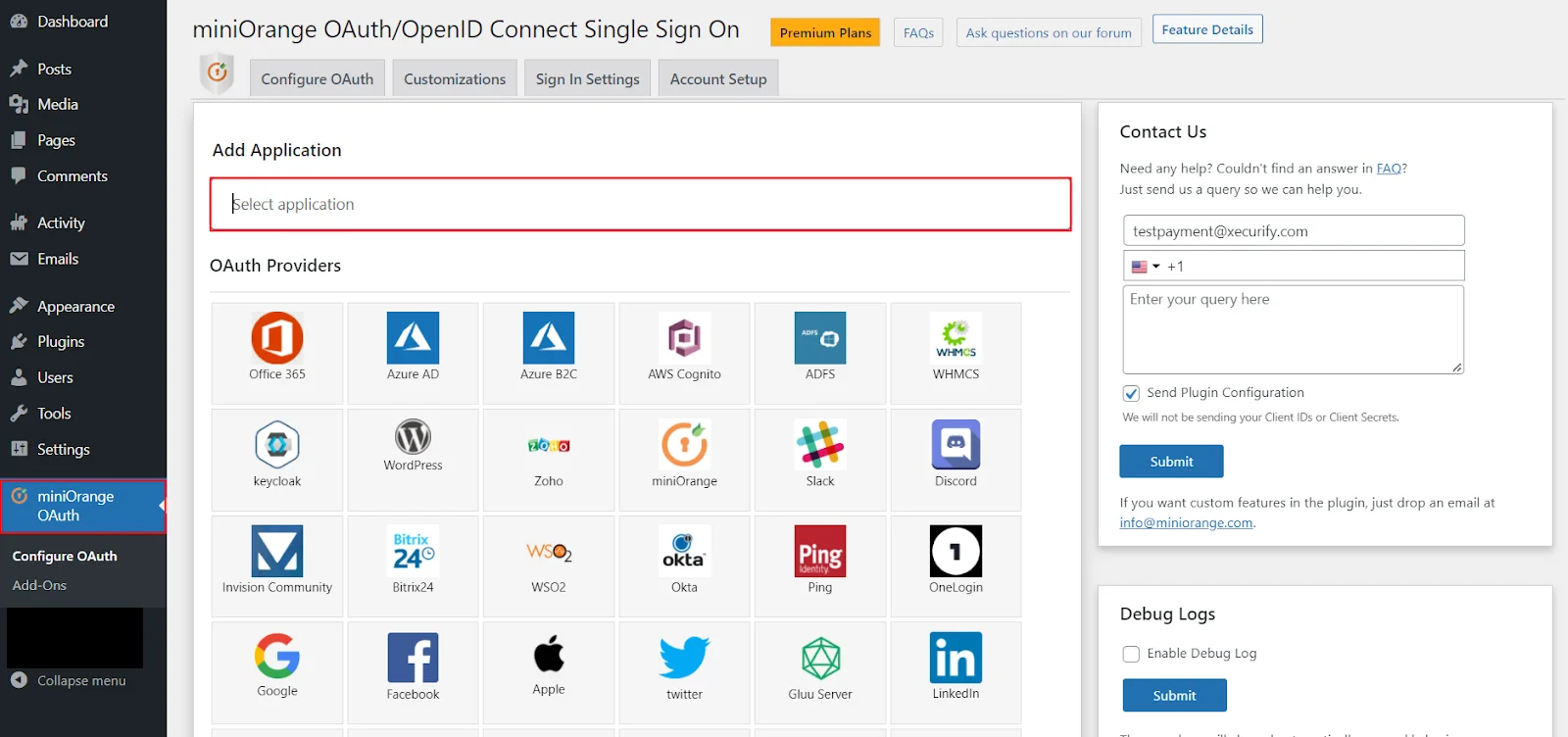Open Sign In Settings tab
Screen dimensions: 1568x737
pyautogui.click(x=587, y=78)
